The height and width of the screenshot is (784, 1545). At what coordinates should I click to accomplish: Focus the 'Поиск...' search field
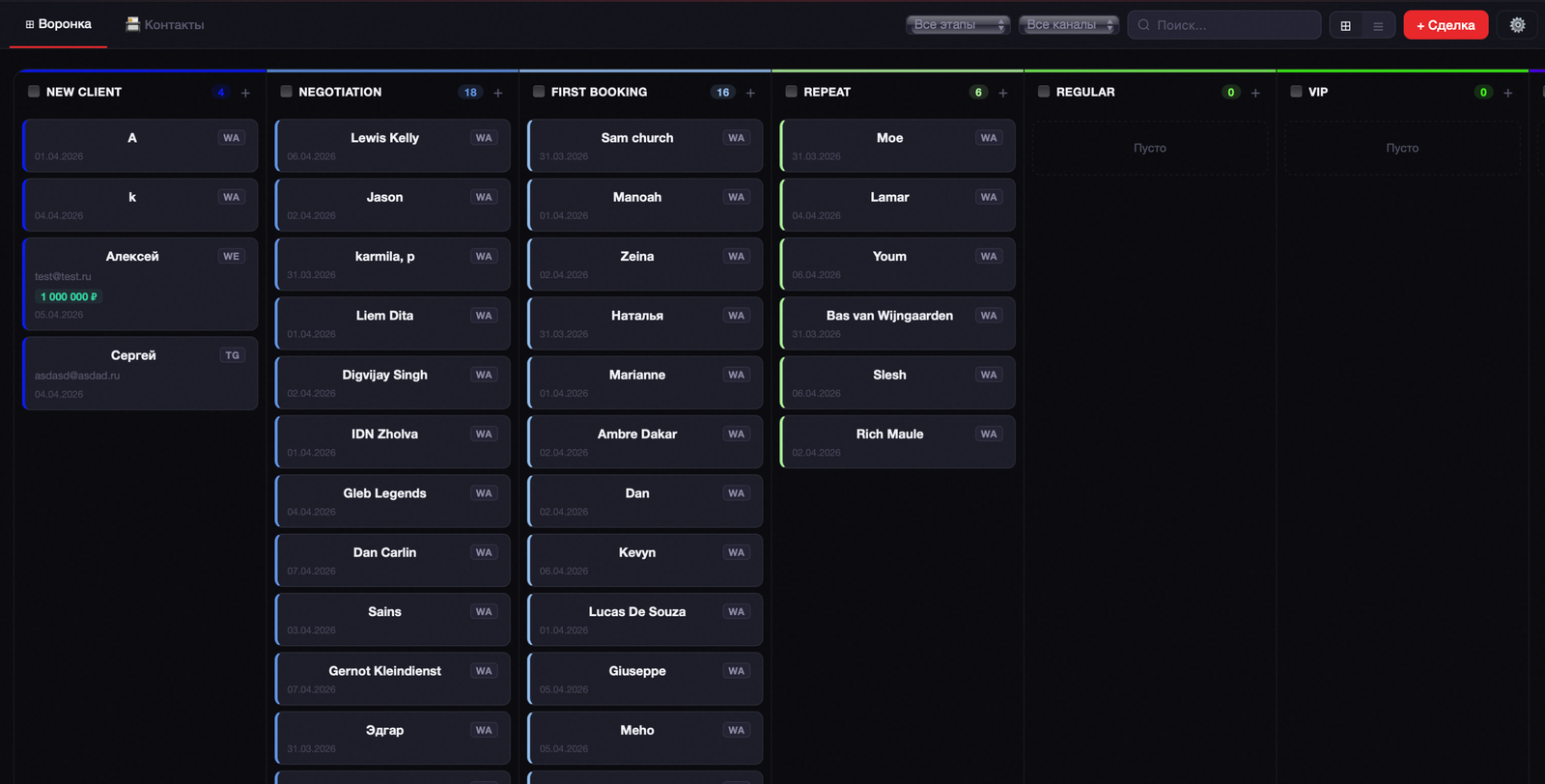[1230, 25]
